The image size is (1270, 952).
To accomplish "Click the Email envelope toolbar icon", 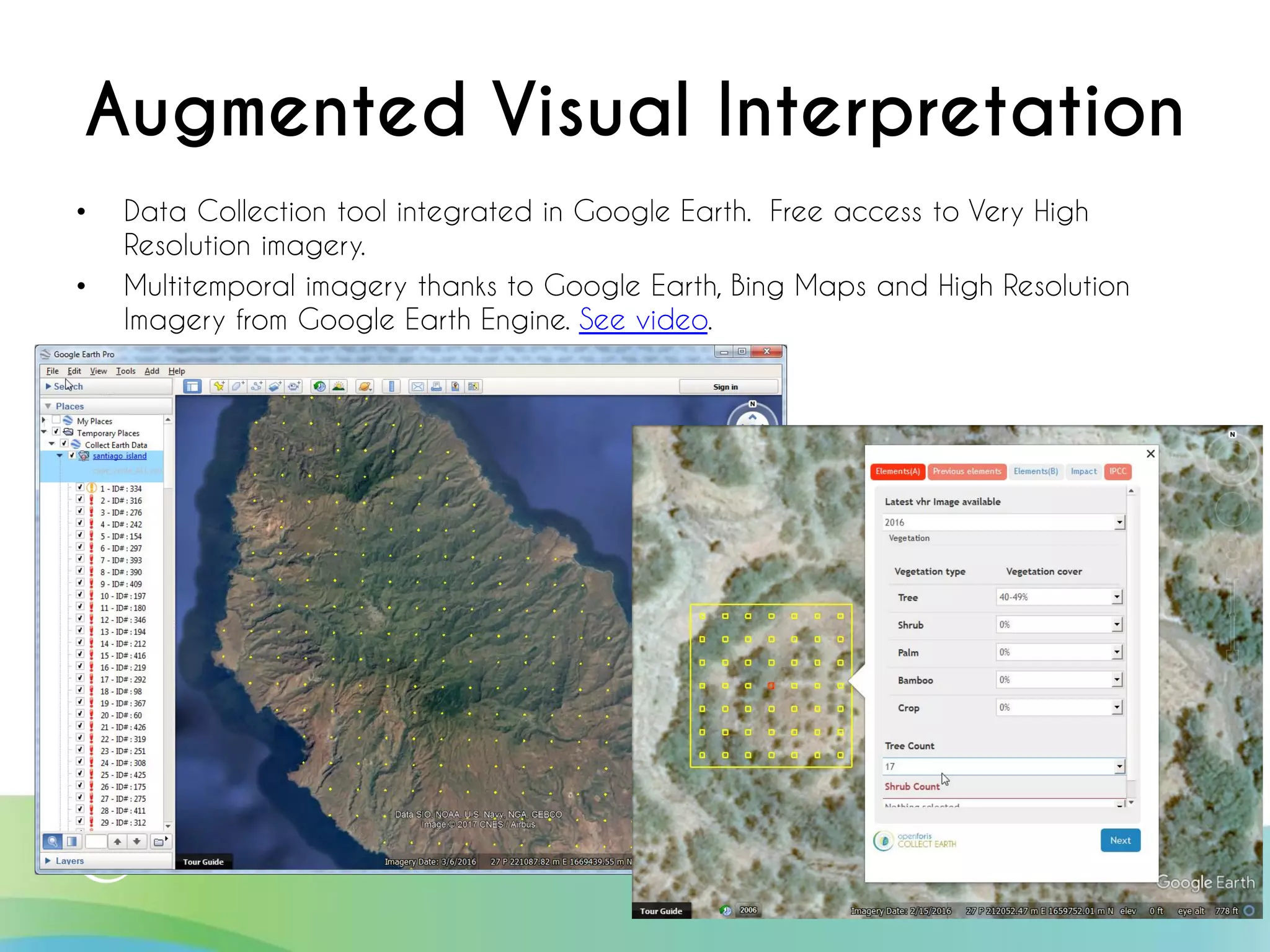I will (x=418, y=387).
